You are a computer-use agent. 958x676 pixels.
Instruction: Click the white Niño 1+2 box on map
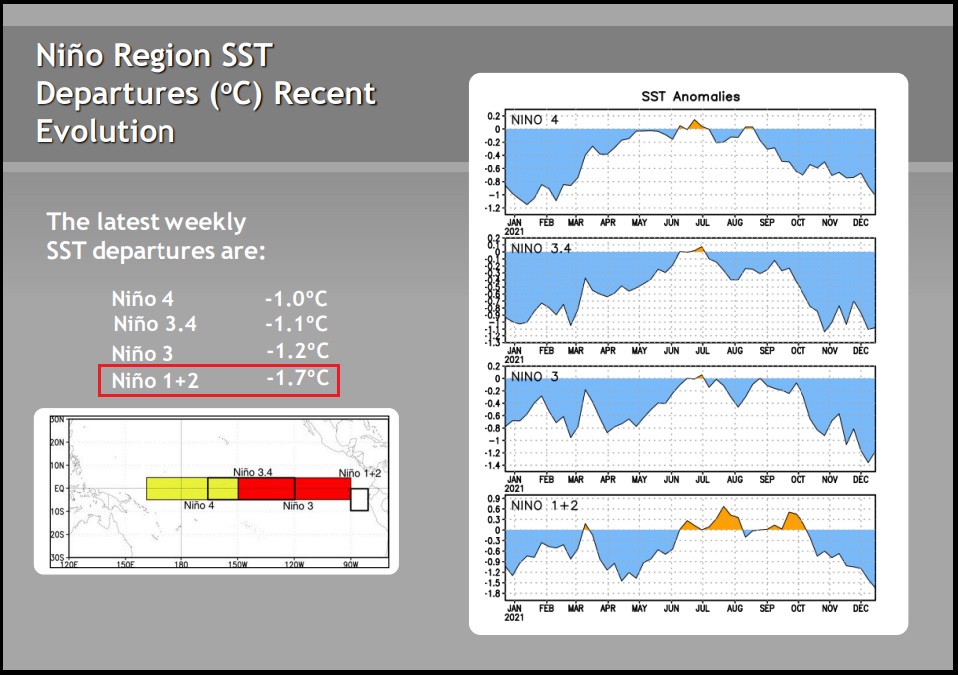point(359,499)
